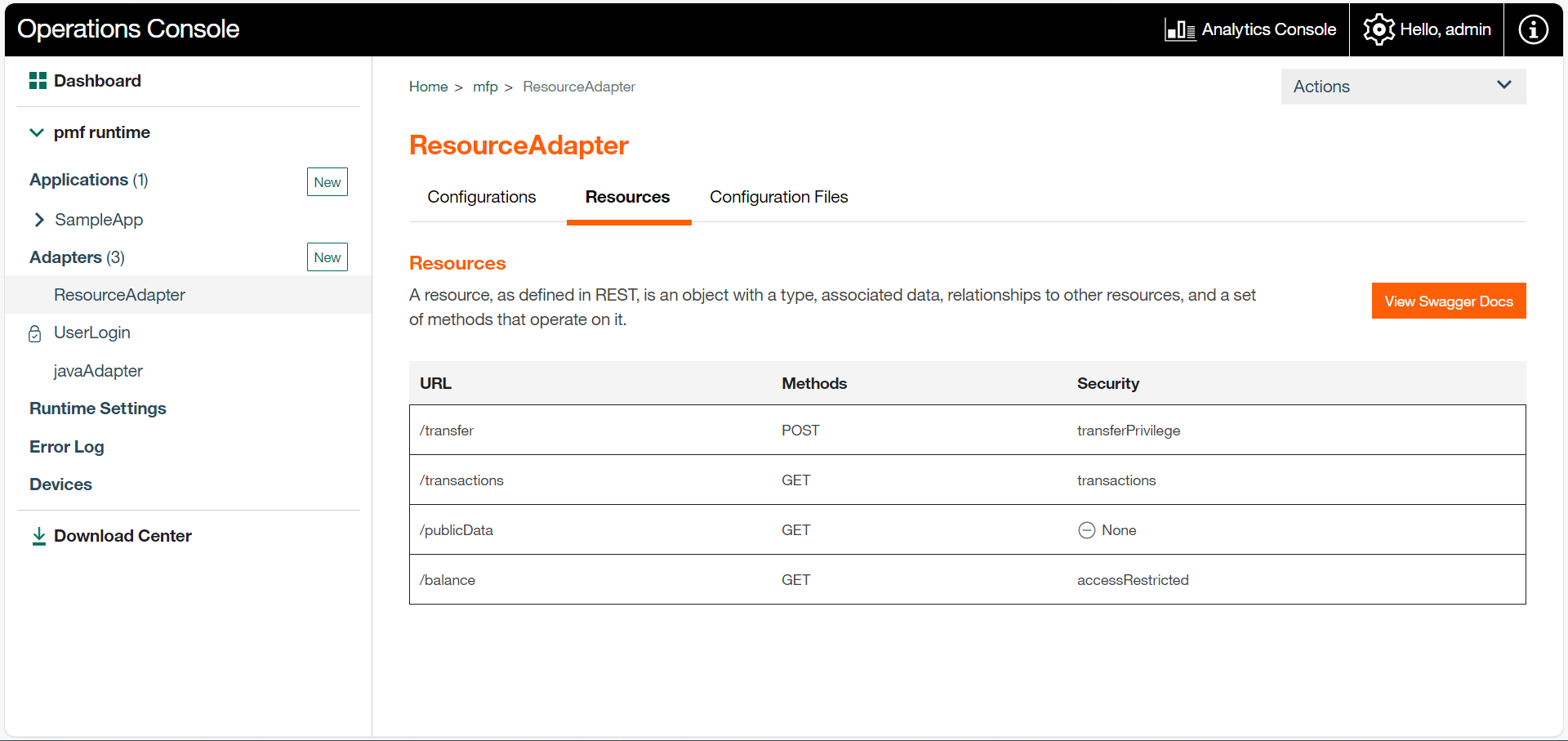This screenshot has height=741, width=1568.
Task: Click the URL column header
Action: coord(435,383)
